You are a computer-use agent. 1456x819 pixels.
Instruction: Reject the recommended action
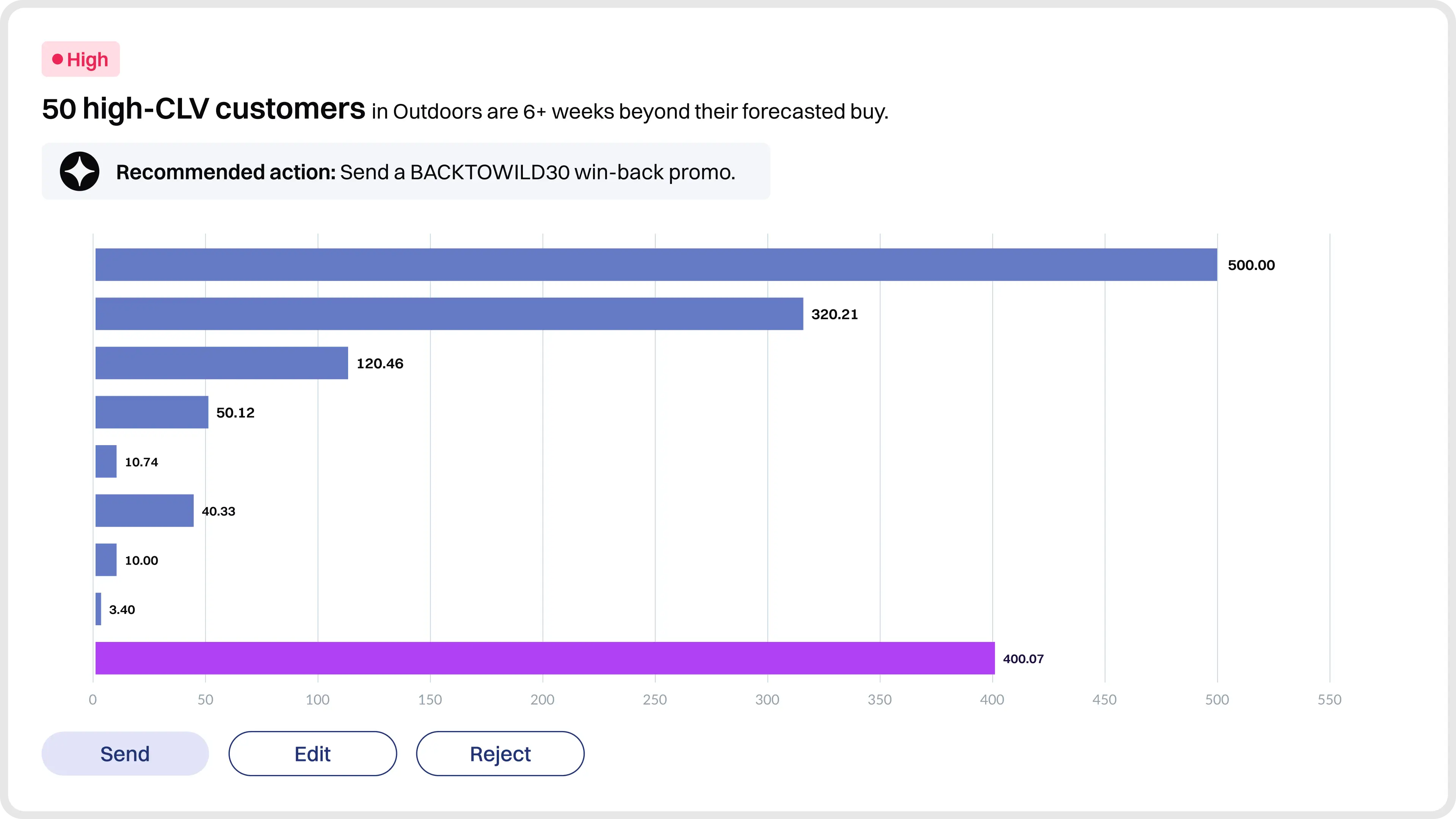point(500,753)
